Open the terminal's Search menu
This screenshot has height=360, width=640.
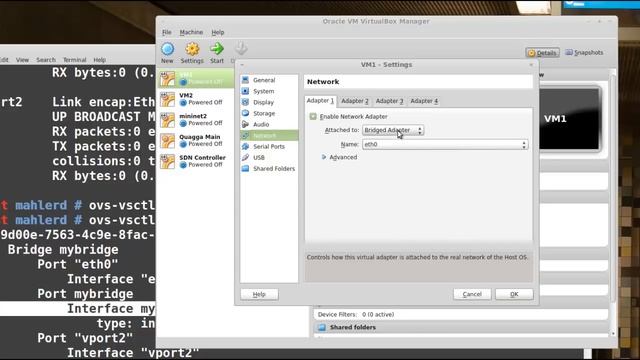pyautogui.click(x=46, y=60)
